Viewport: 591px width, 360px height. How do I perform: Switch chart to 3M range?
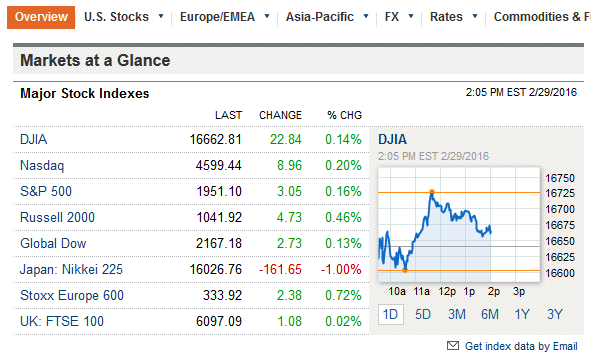point(456,314)
